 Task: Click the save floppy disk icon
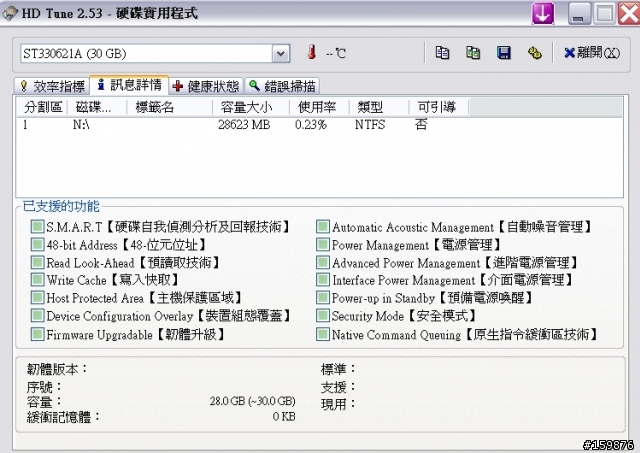point(504,53)
